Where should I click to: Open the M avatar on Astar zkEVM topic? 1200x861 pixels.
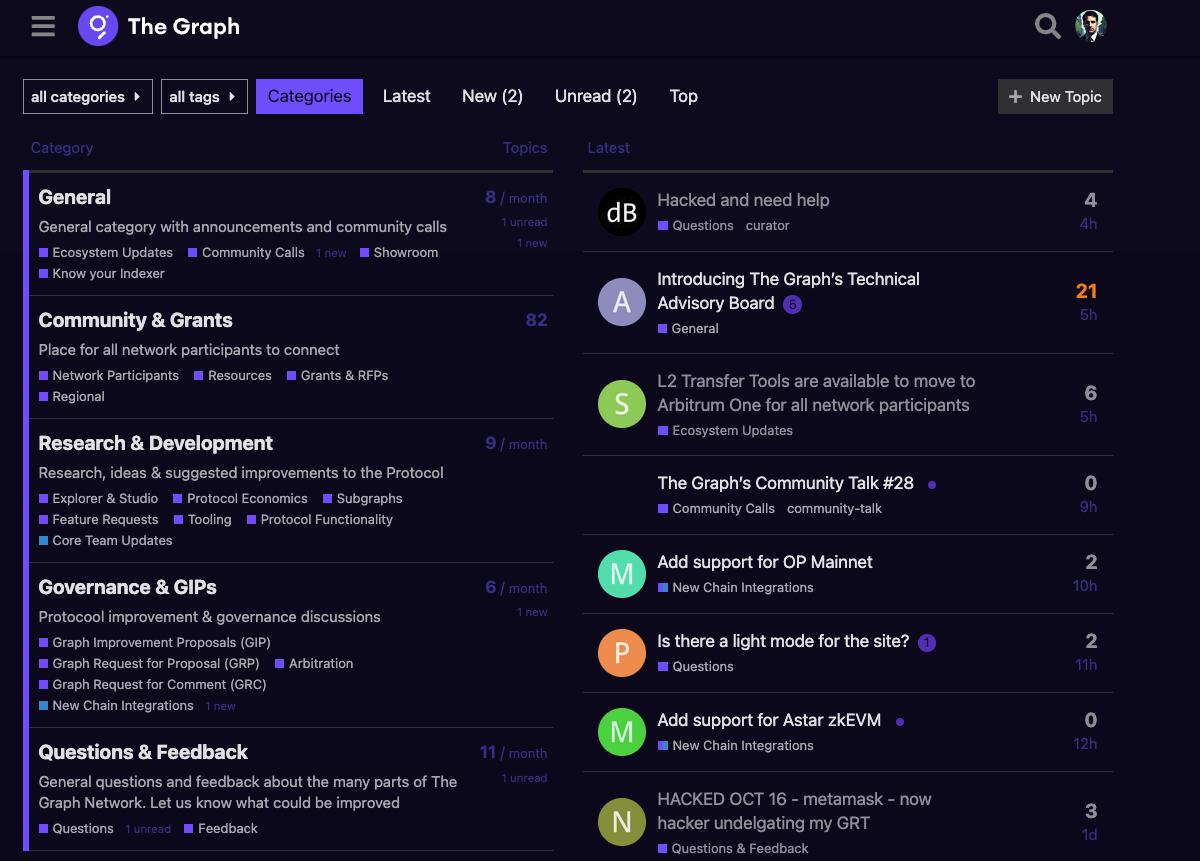click(622, 732)
